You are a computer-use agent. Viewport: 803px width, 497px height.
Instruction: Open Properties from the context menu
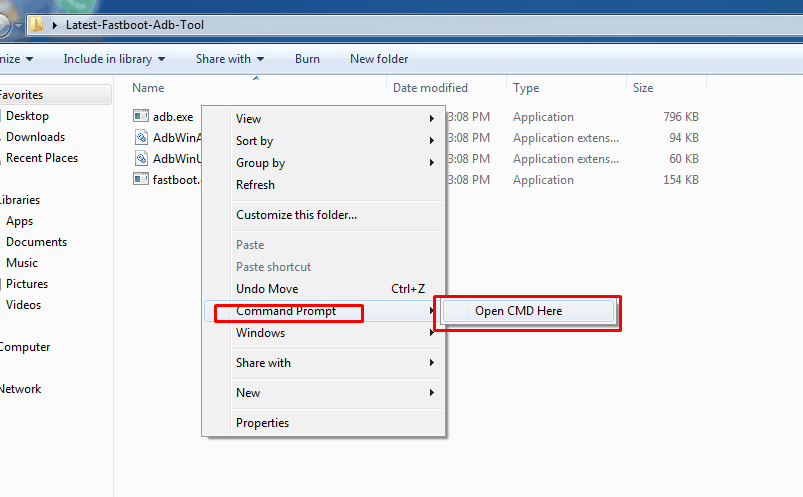click(x=262, y=423)
